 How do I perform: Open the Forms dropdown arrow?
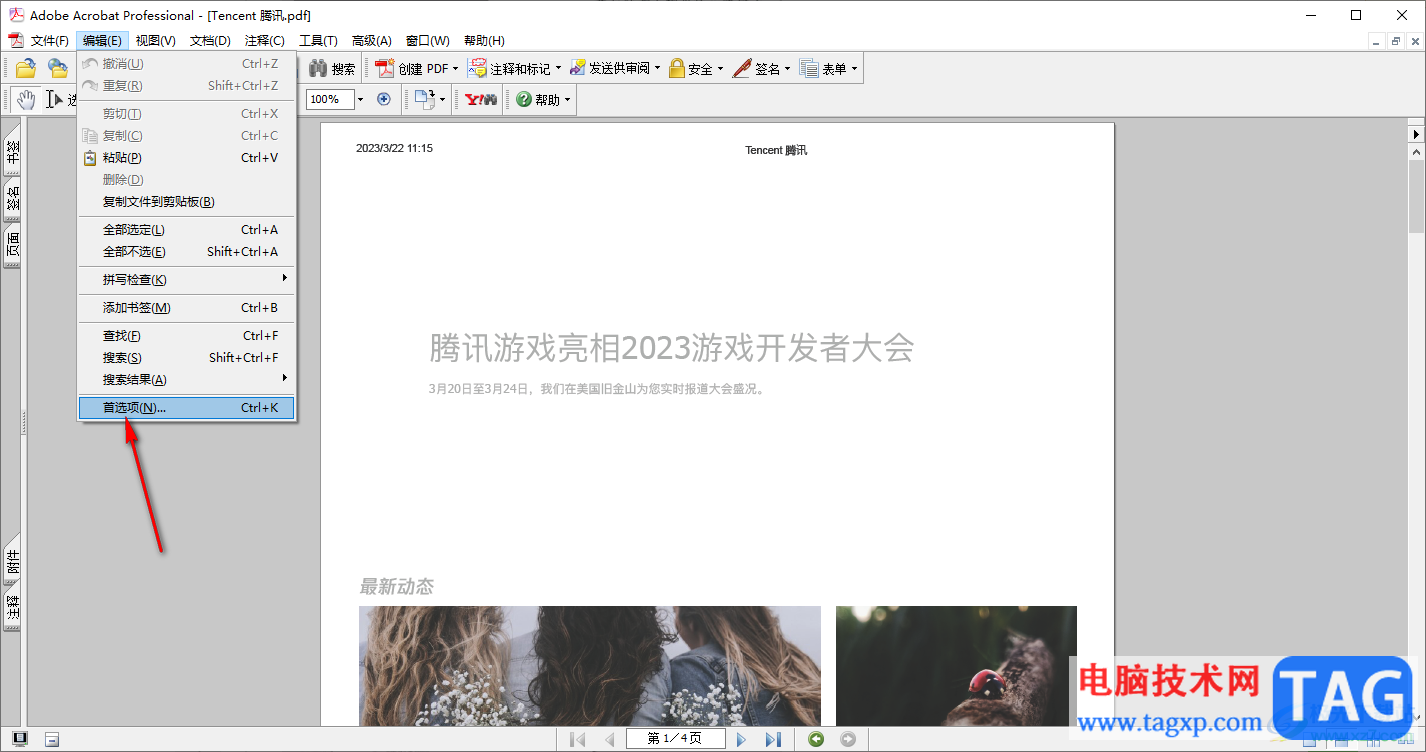(854, 69)
